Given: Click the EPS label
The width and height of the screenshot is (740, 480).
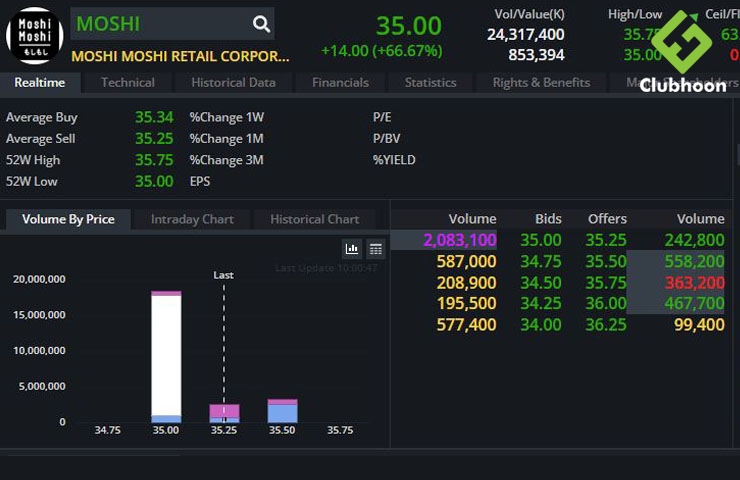Looking at the screenshot, I should point(200,181).
